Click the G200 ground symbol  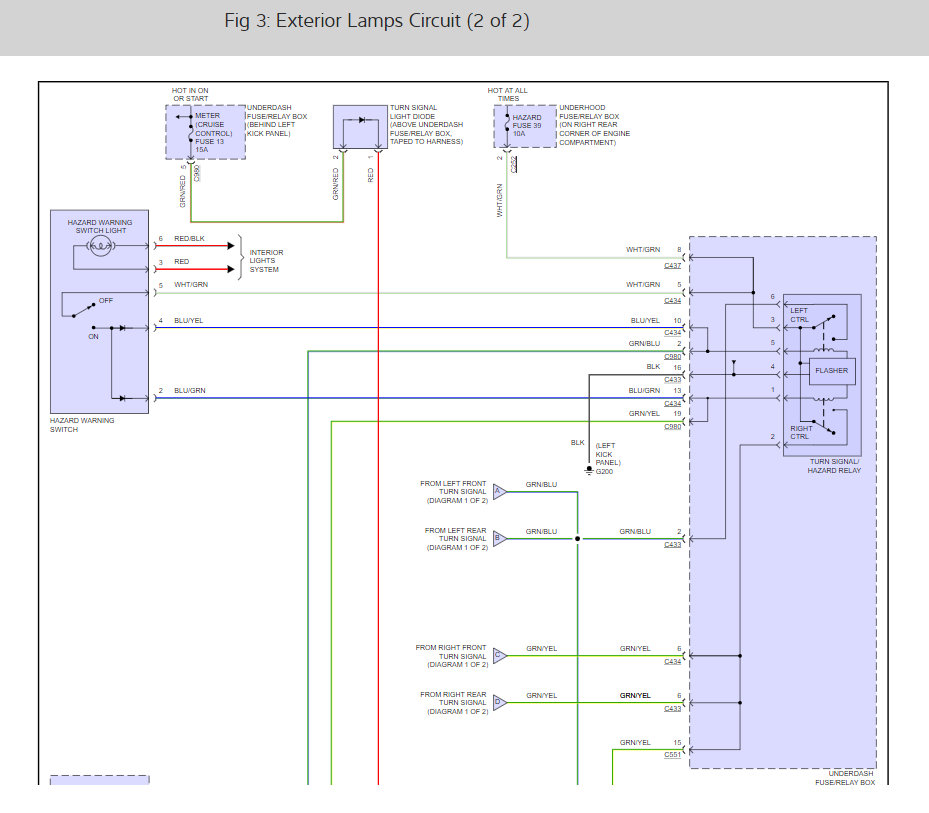(x=589, y=470)
